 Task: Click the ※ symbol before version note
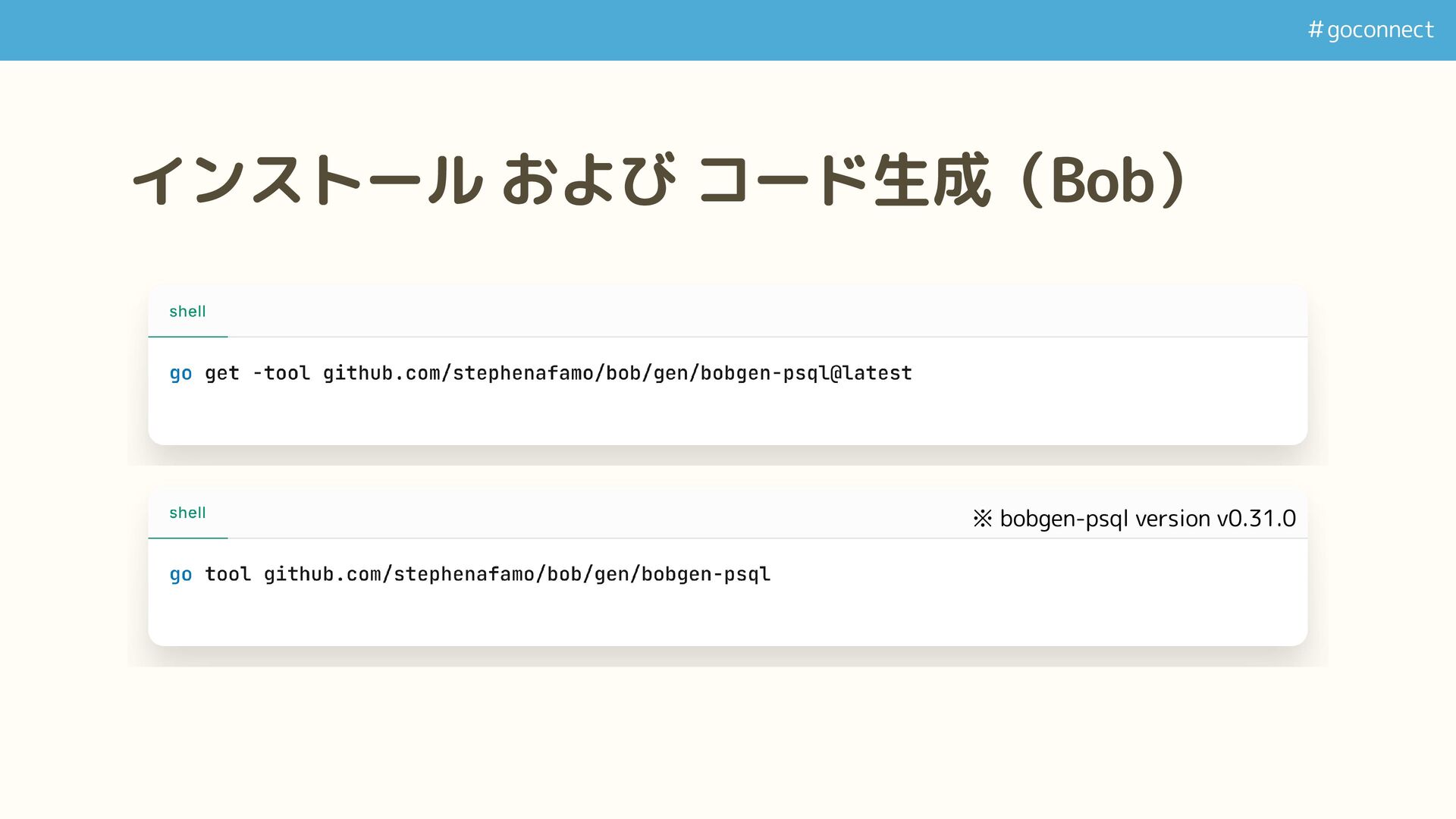click(982, 519)
